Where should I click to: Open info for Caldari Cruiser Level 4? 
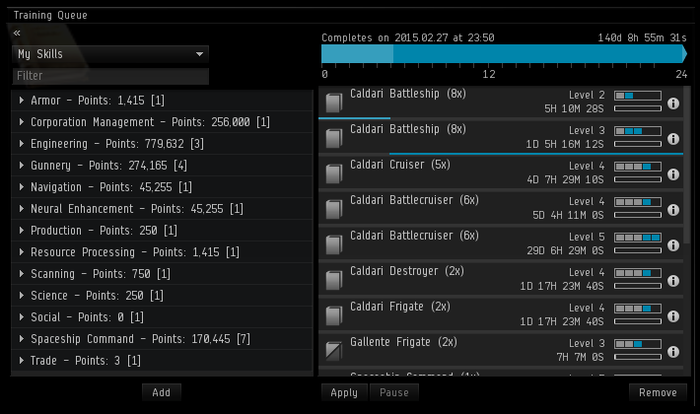(x=673, y=174)
